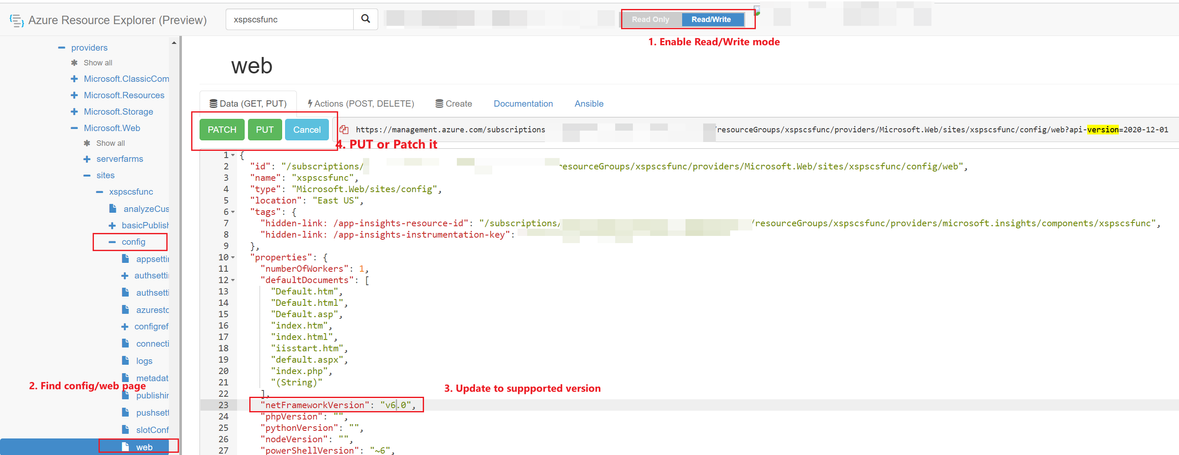The image size is (1179, 455).
Task: Open the Ansible tab
Action: click(589, 104)
